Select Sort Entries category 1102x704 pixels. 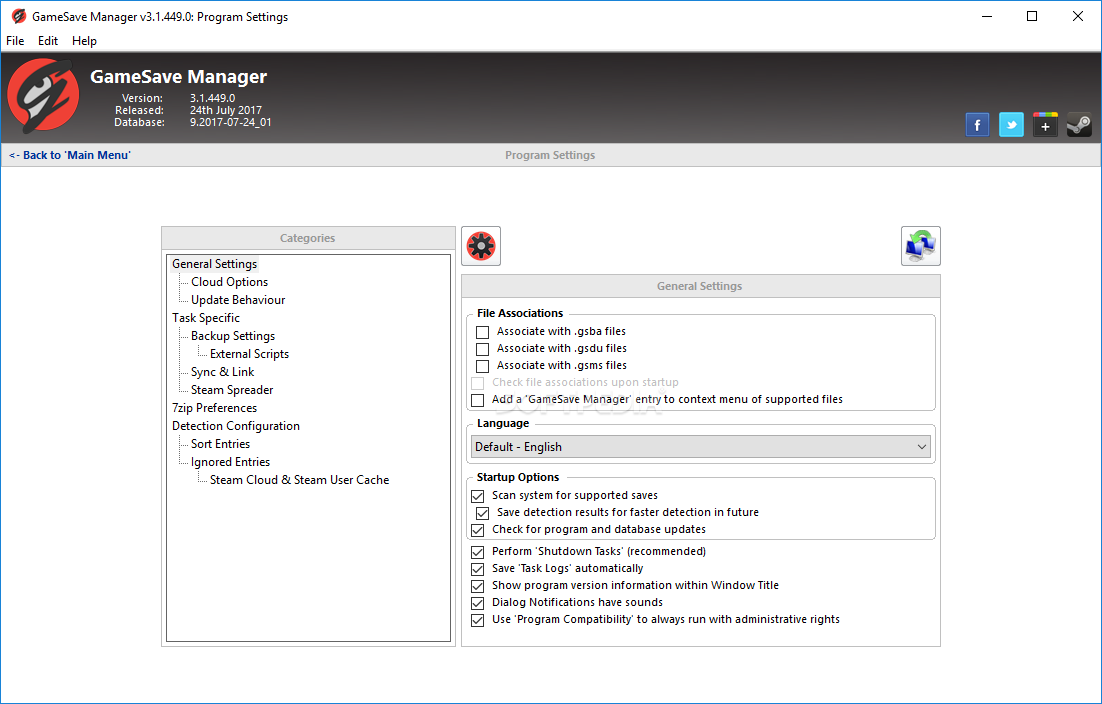(220, 444)
